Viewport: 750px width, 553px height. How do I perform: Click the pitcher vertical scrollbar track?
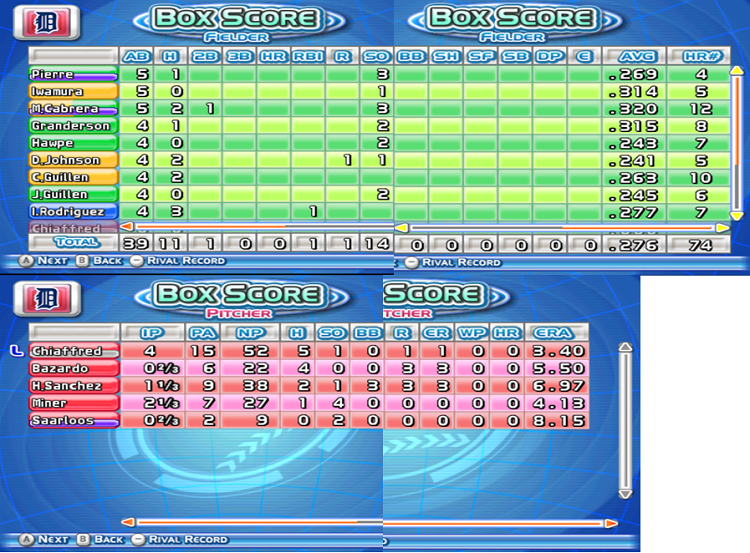(x=625, y=421)
